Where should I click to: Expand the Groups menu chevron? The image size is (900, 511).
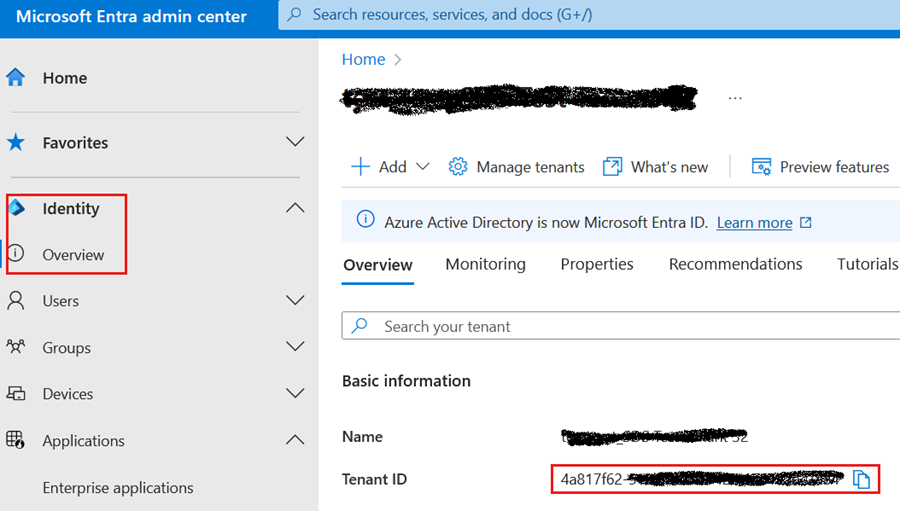click(295, 346)
